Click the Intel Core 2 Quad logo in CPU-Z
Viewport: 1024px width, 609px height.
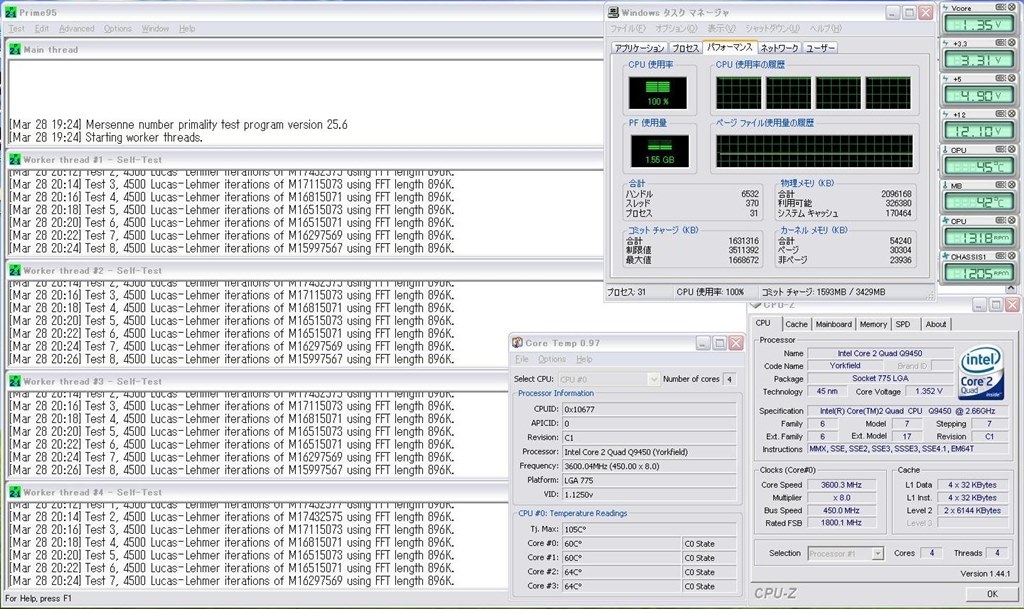click(980, 373)
